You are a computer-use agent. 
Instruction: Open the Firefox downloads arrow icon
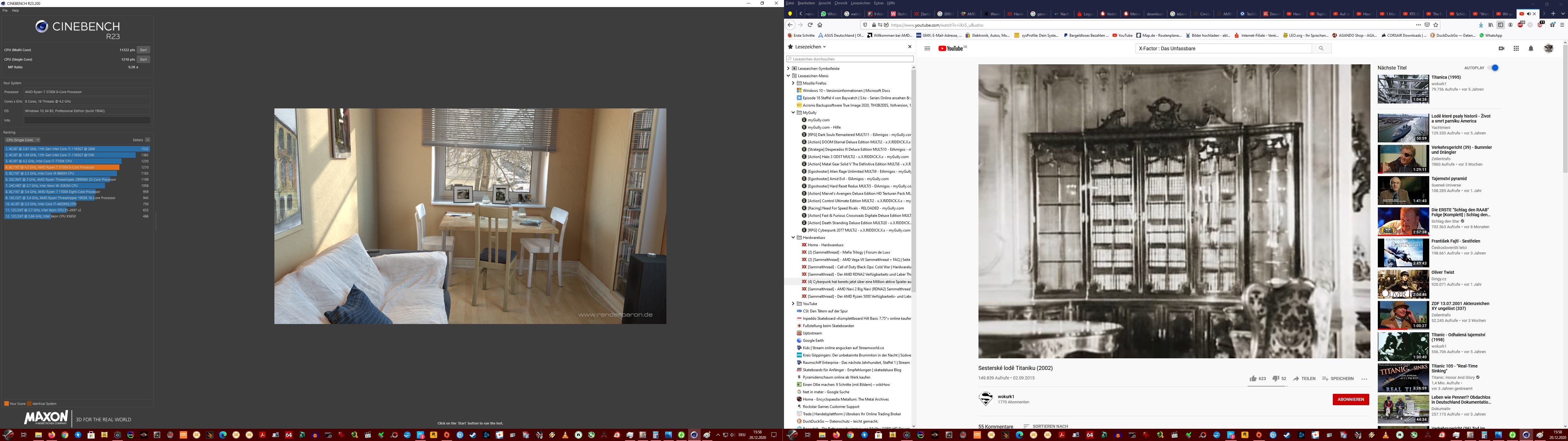[x=1481, y=25]
